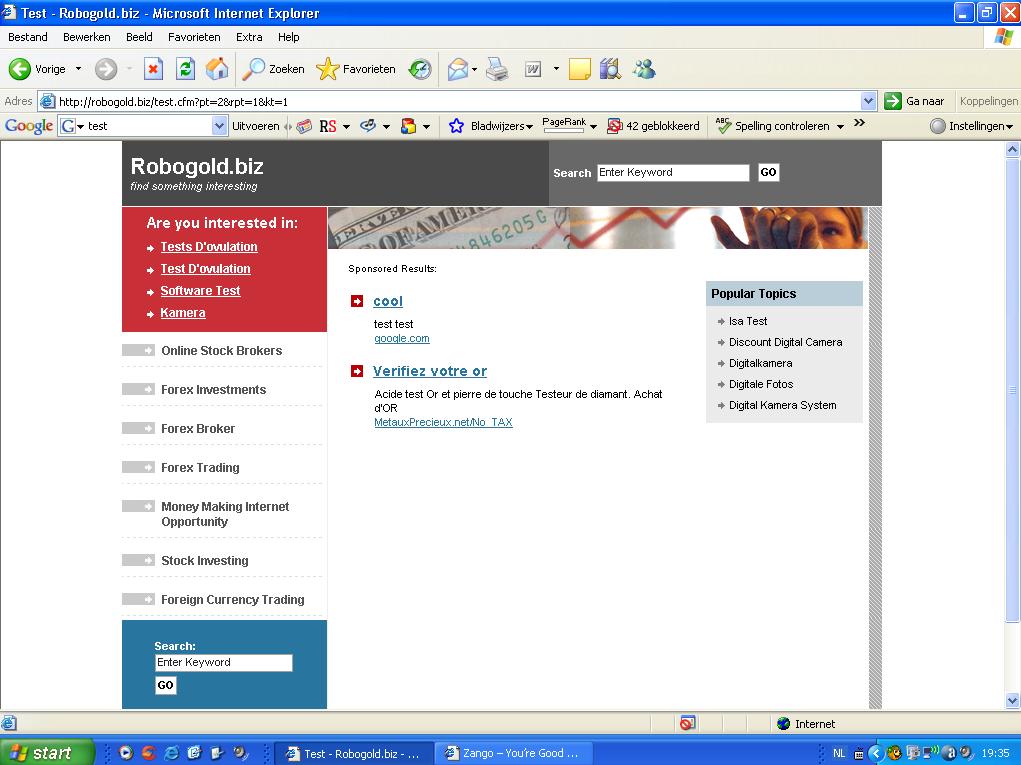Click the address bar URL field
The width and height of the screenshot is (1021, 765).
click(x=458, y=101)
